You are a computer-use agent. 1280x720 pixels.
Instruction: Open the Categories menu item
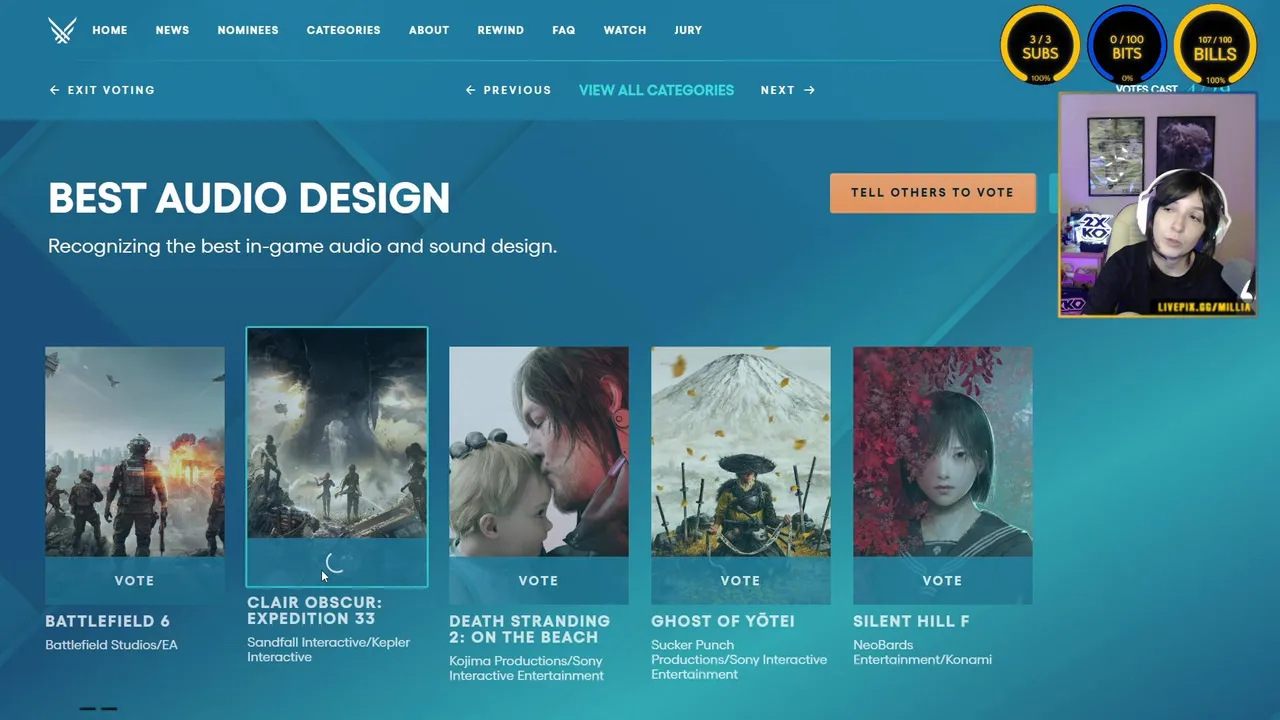(x=343, y=30)
